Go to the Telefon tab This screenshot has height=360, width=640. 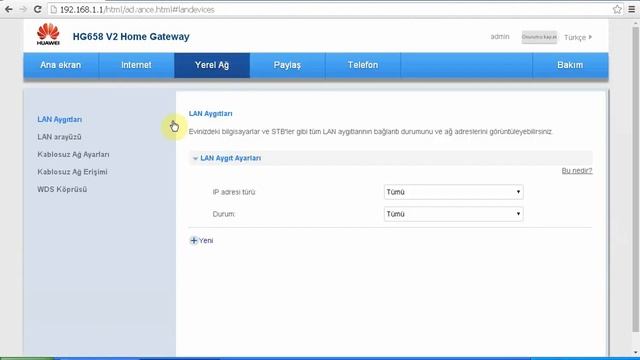363,65
